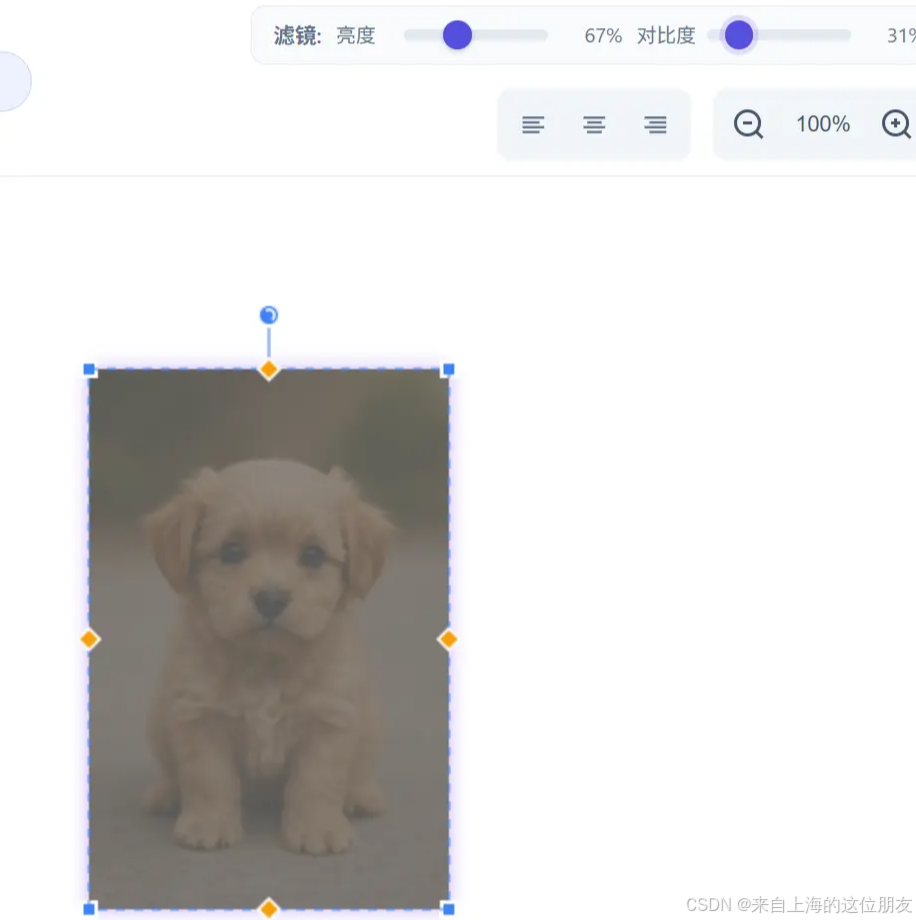916x920 pixels.
Task: Select the left align icon
Action: [x=533, y=124]
